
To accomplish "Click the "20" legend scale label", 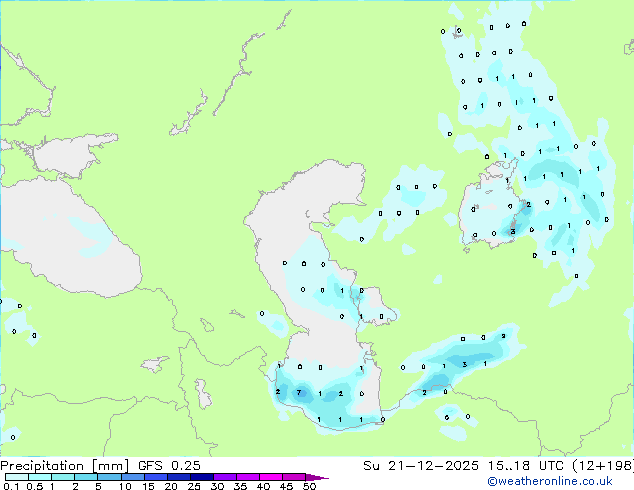I will pyautogui.click(x=171, y=486).
